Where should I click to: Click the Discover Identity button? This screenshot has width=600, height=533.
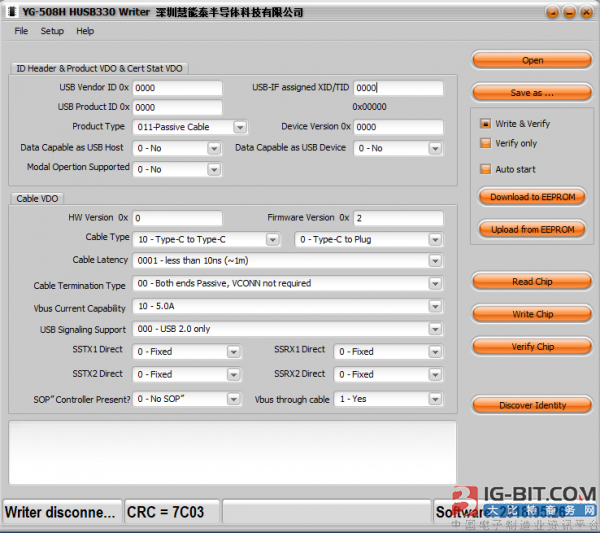click(532, 405)
